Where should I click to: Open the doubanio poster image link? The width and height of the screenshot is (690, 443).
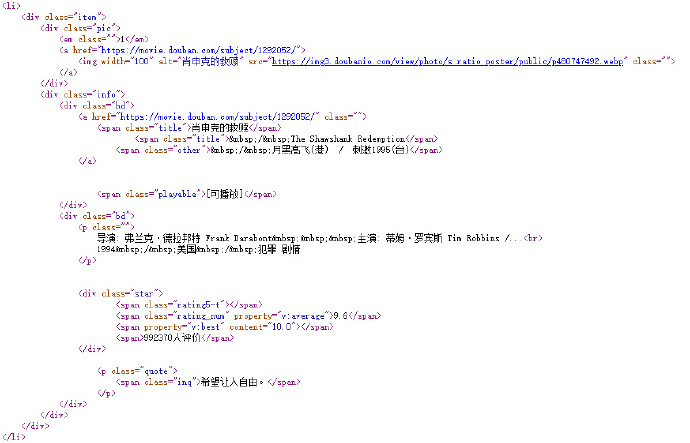pyautogui.click(x=448, y=61)
